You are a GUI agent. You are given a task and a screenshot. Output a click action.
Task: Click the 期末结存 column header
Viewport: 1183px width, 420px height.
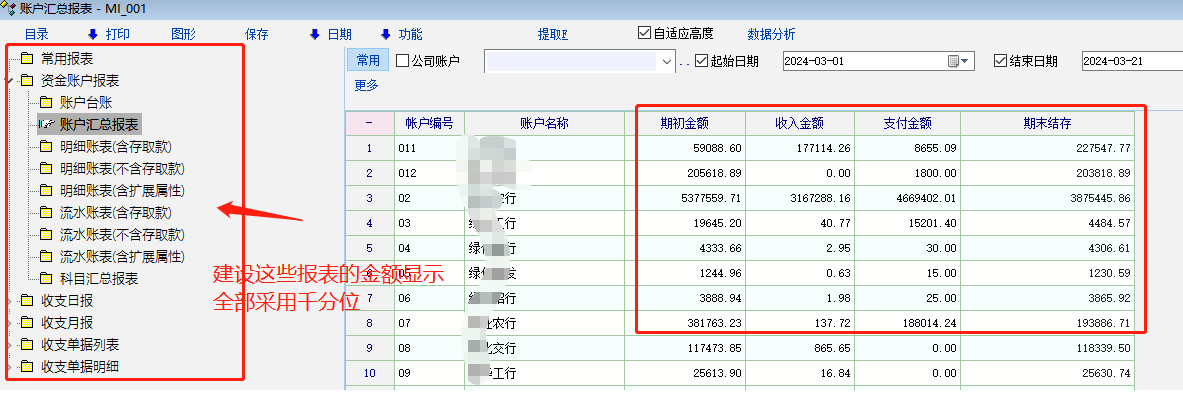pyautogui.click(x=1046, y=123)
